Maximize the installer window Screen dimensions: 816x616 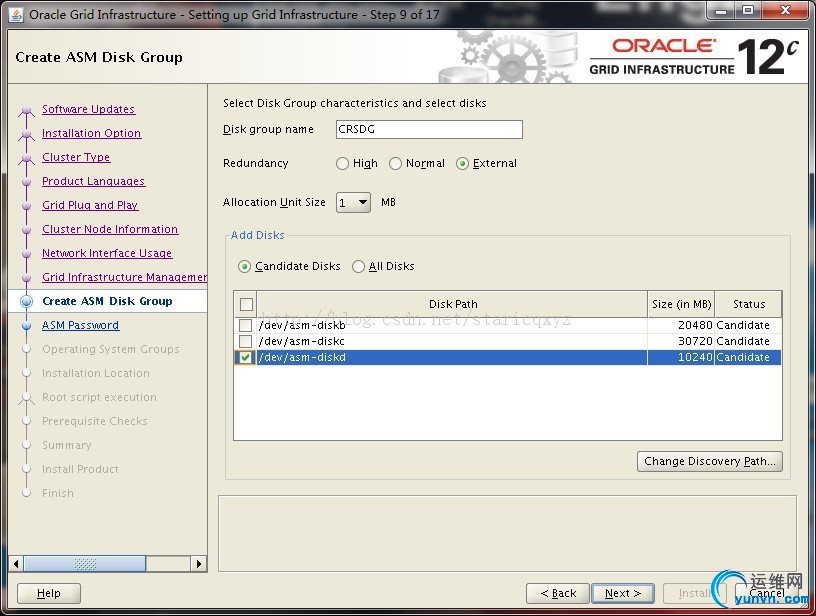tap(748, 10)
